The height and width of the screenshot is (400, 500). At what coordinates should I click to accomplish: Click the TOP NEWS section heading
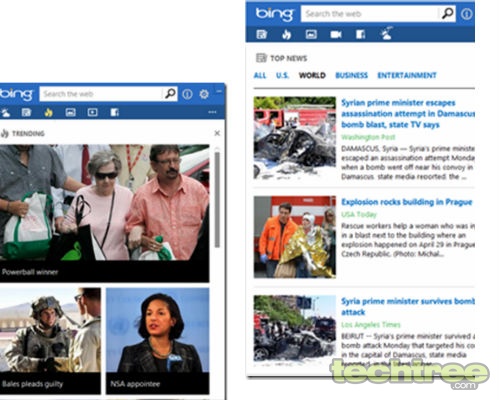click(281, 58)
